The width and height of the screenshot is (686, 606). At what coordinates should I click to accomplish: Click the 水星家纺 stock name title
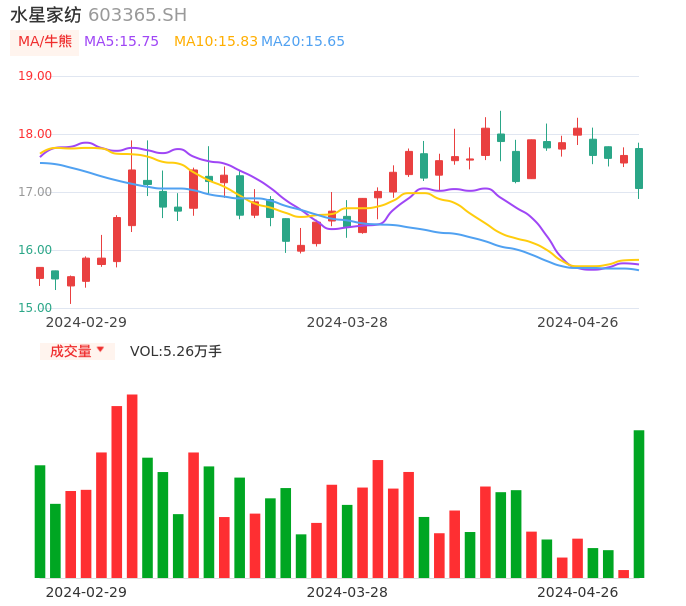[x=46, y=15]
